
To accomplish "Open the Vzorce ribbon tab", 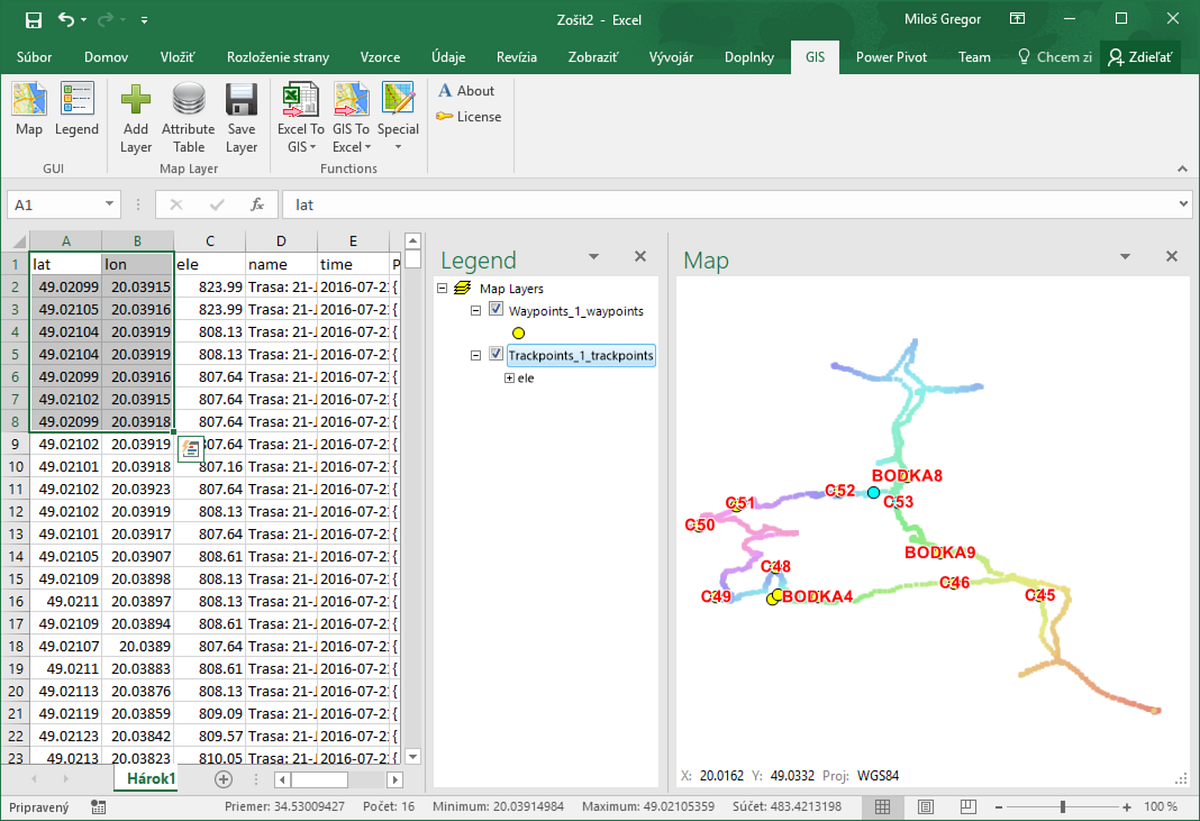I will click(x=380, y=57).
